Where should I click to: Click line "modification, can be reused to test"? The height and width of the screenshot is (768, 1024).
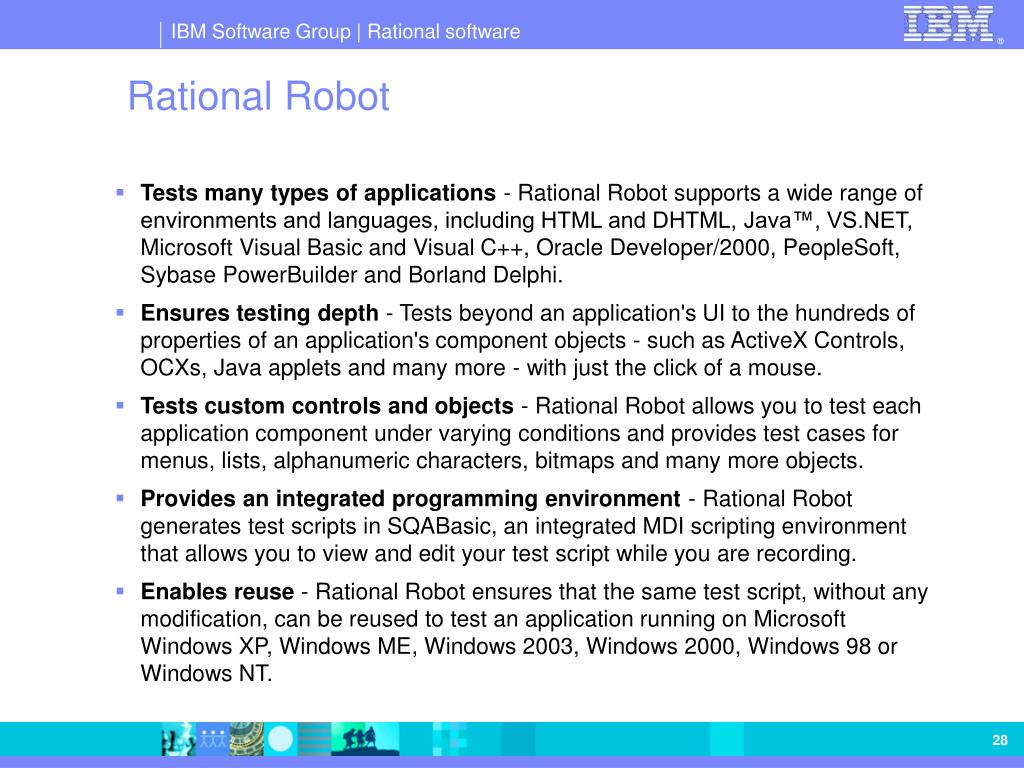point(493,619)
